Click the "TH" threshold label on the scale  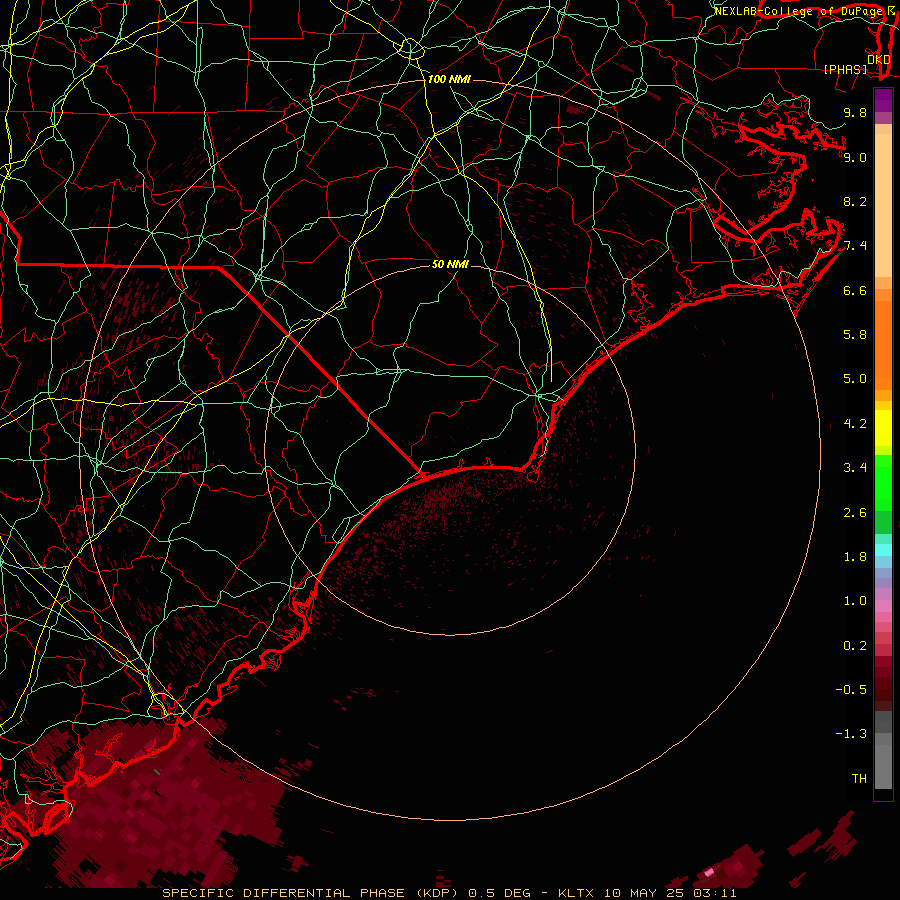(x=859, y=779)
